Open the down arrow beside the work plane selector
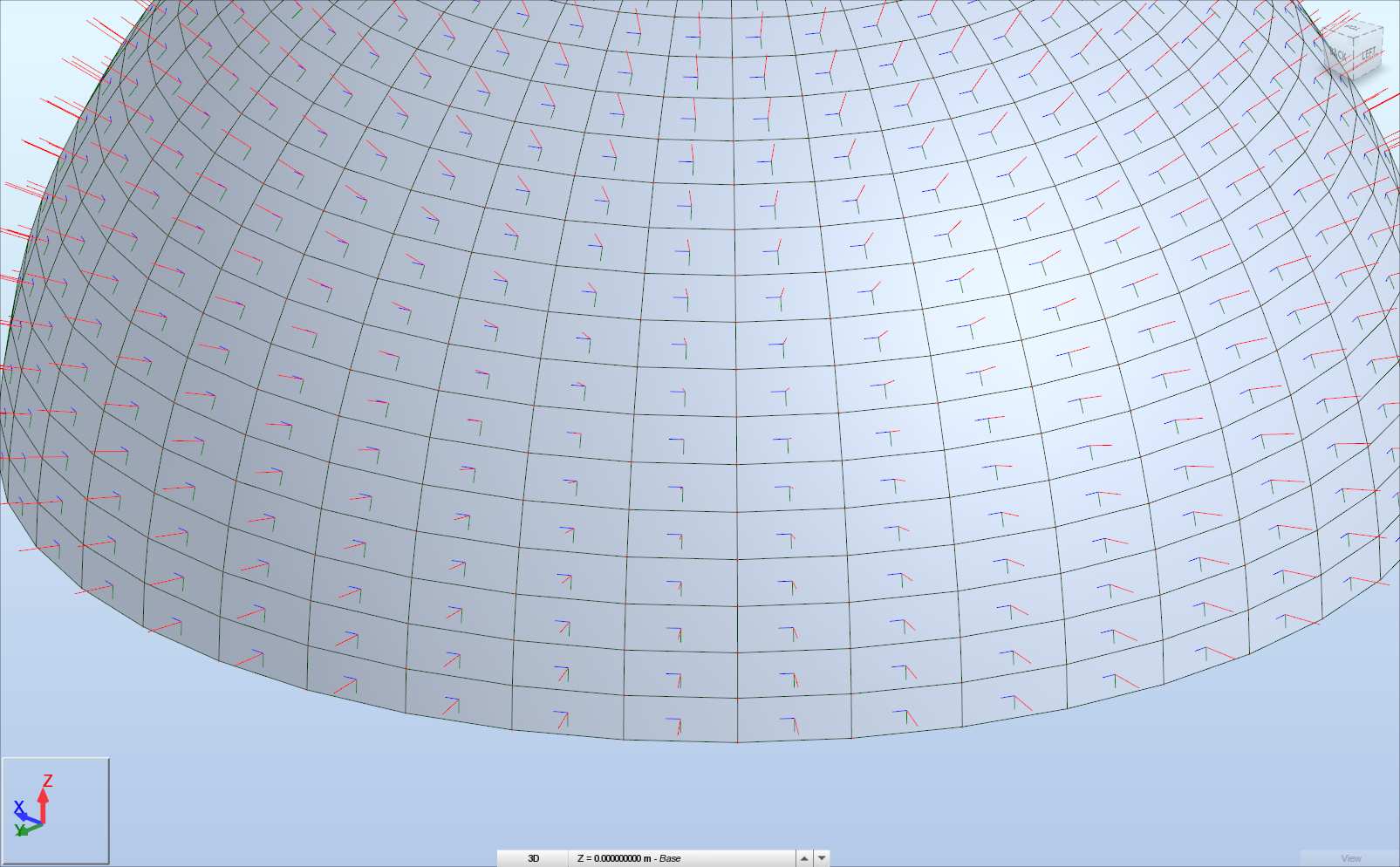Viewport: 1400px width, 867px height. tap(821, 857)
